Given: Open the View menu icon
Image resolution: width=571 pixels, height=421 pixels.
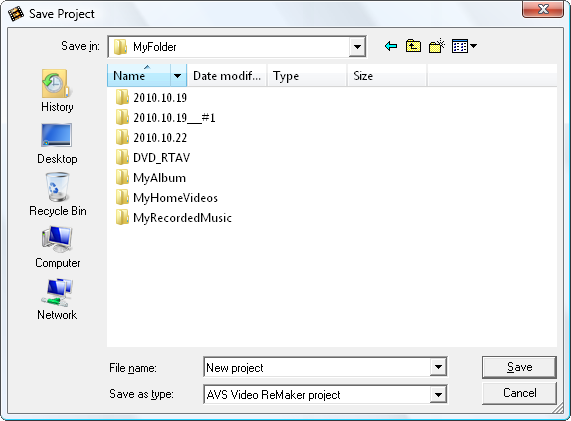Looking at the screenshot, I should pos(460,46).
